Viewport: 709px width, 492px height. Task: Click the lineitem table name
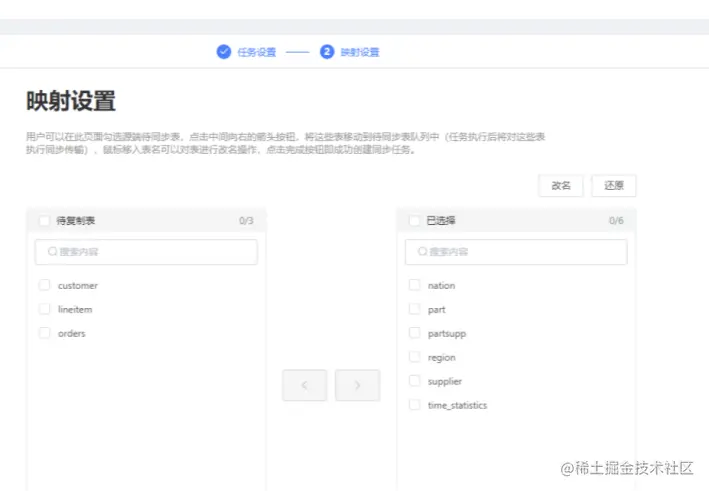[x=75, y=310]
